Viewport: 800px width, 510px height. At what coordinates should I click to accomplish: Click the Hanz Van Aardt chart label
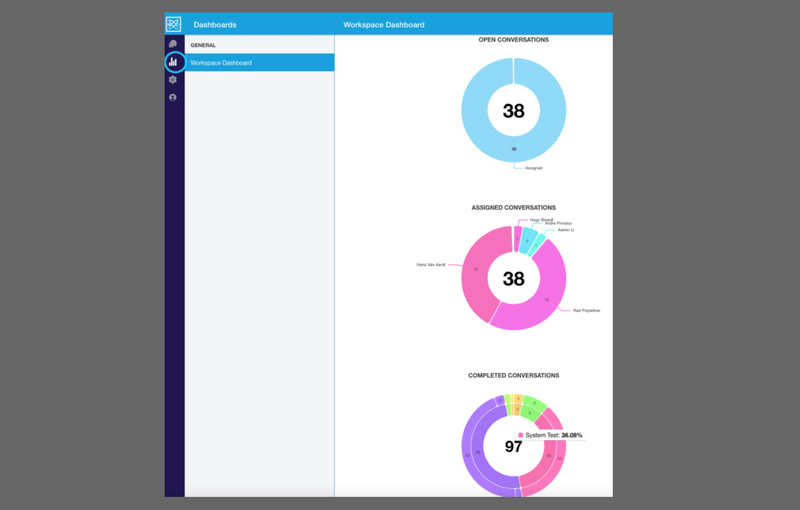(x=431, y=265)
